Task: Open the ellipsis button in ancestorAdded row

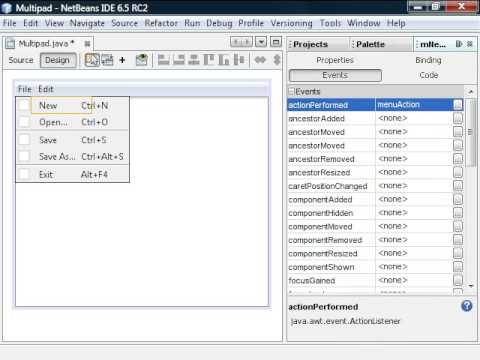Action: point(458,118)
